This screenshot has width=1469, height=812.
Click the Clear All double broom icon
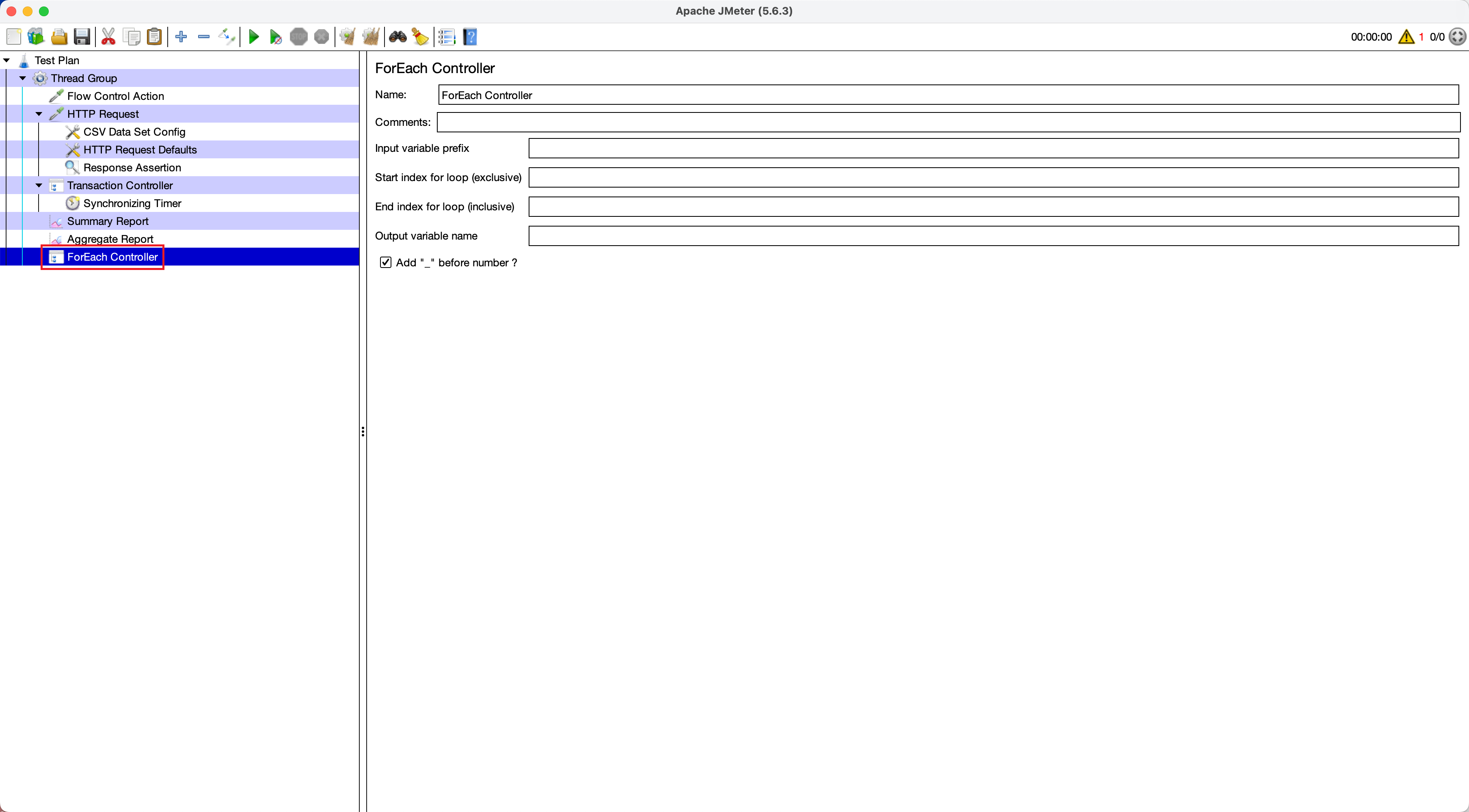click(371, 37)
